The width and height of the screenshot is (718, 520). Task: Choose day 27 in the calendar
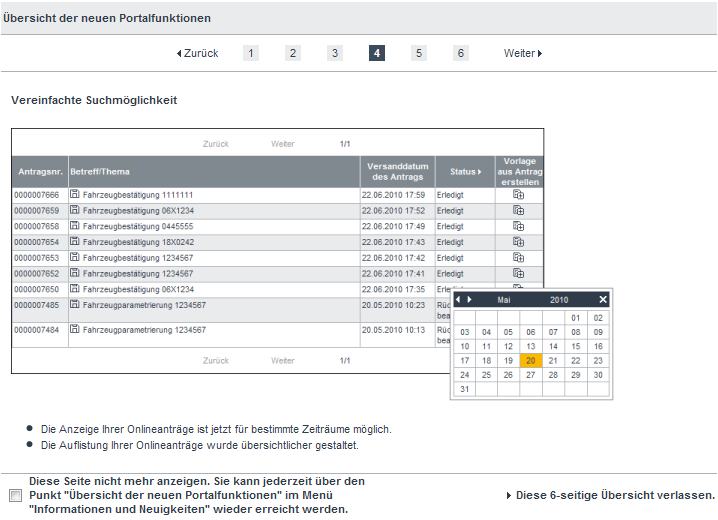point(531,375)
